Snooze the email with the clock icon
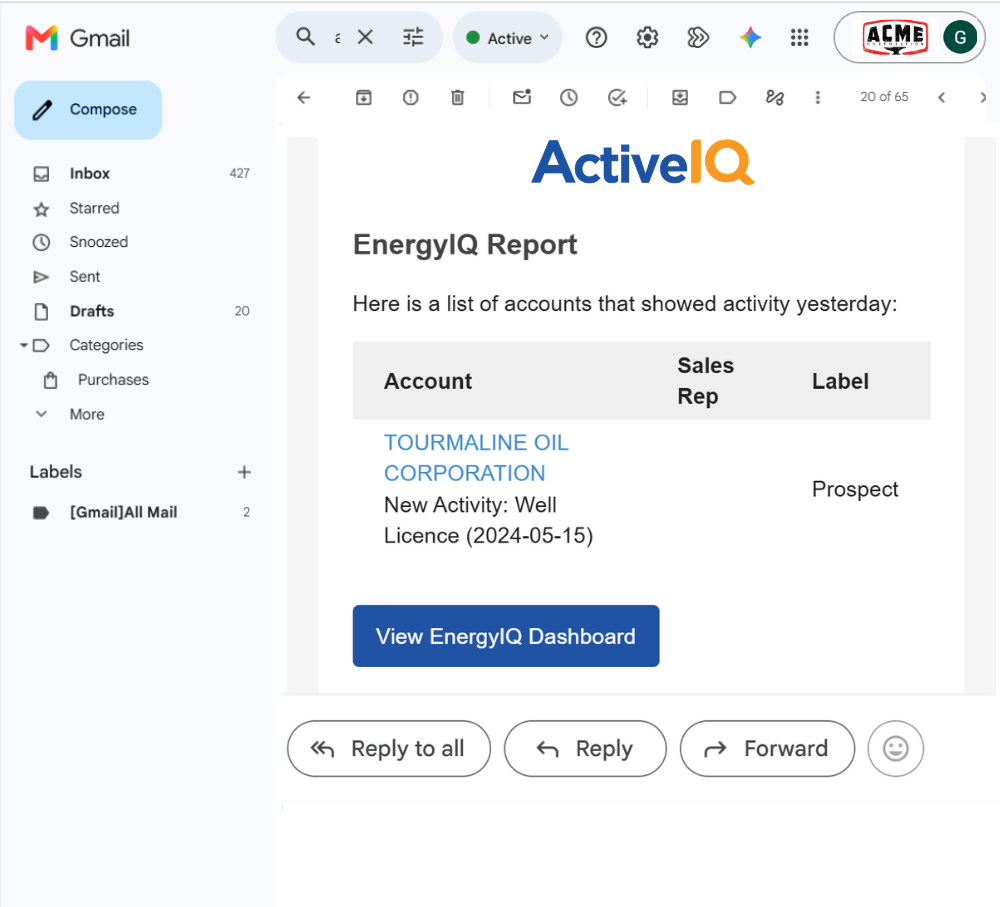Viewport: 1000px width, 907px height. (569, 98)
